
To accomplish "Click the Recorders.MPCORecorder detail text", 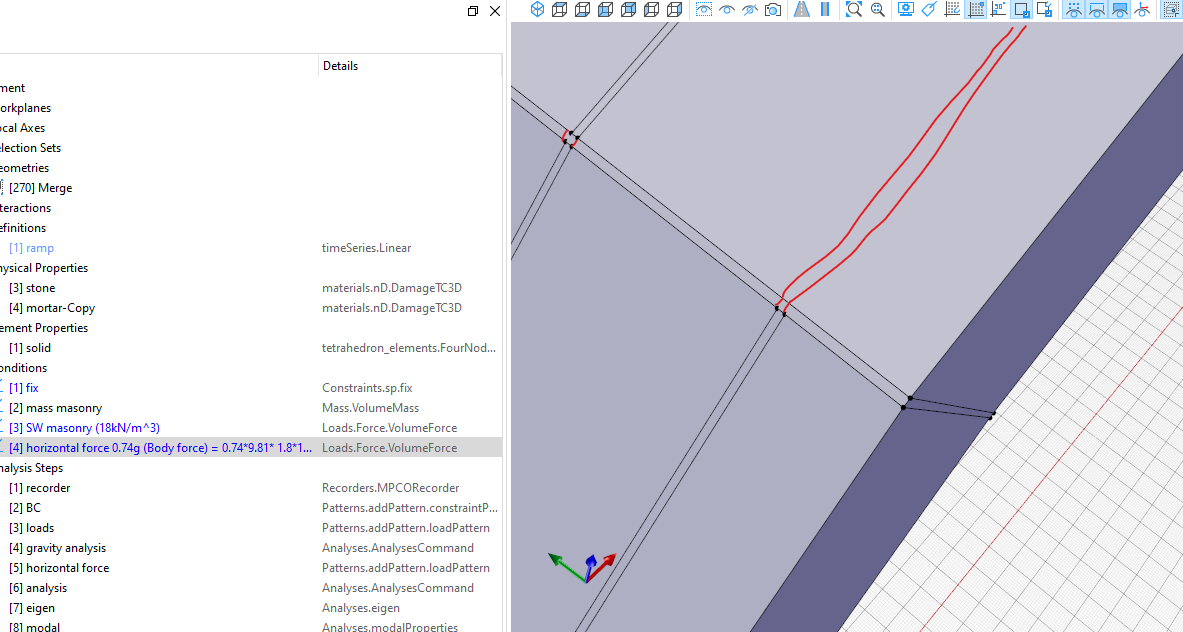I will tap(391, 487).
